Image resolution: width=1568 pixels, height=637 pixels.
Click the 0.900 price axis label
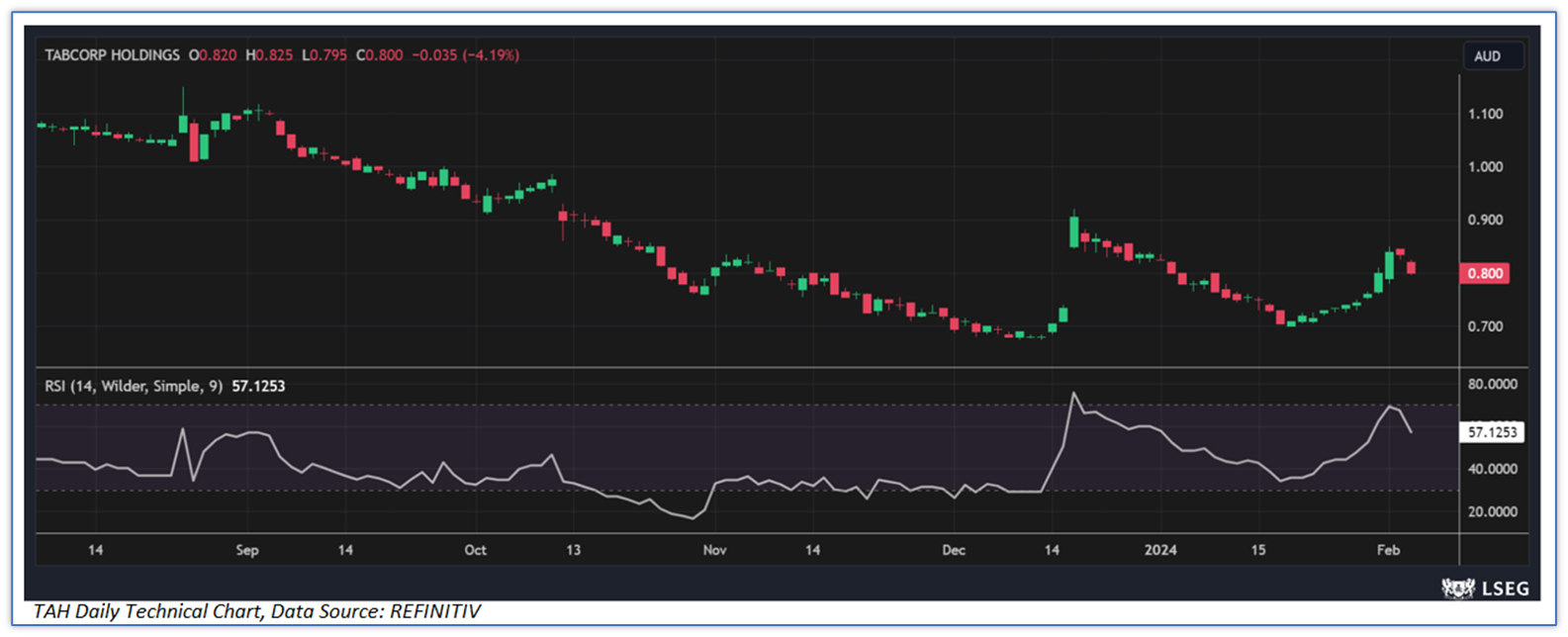point(1485,220)
